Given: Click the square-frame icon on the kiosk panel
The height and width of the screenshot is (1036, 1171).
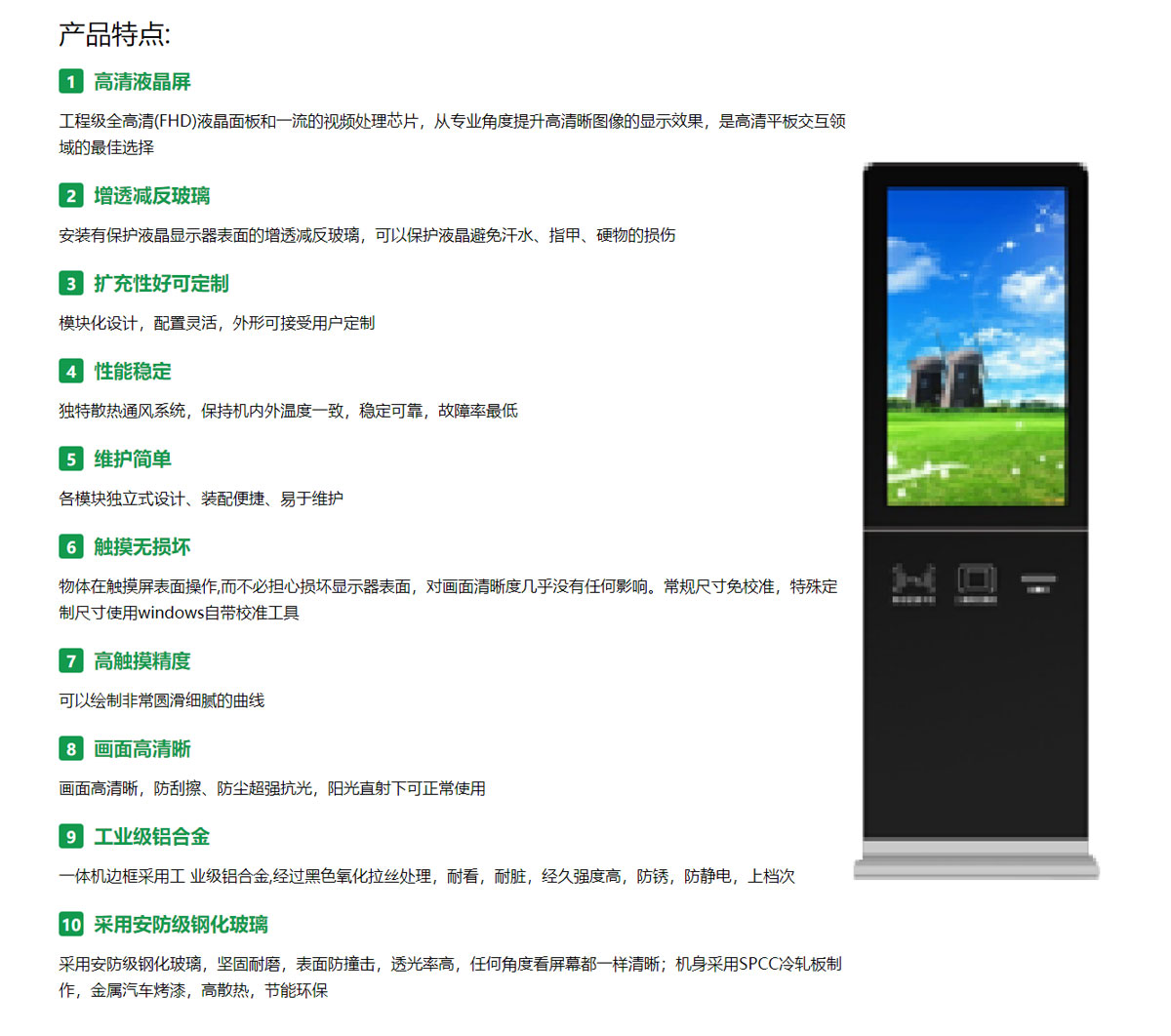Looking at the screenshot, I should (975, 582).
